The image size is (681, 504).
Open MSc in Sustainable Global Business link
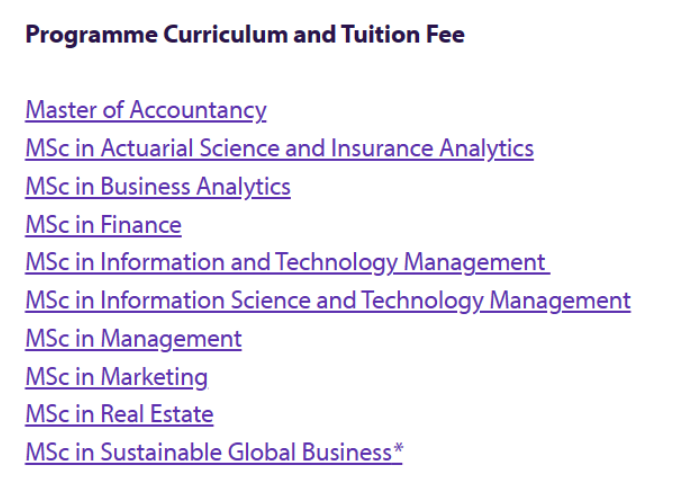tap(214, 452)
